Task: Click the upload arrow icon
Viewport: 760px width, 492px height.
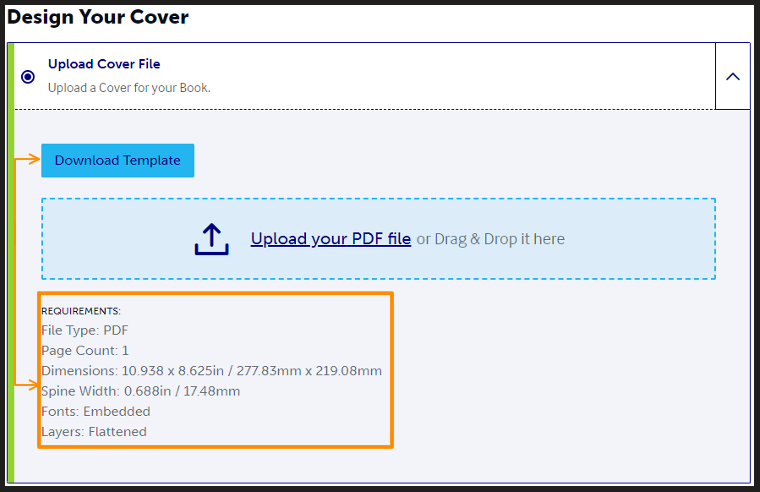Action: click(x=212, y=239)
